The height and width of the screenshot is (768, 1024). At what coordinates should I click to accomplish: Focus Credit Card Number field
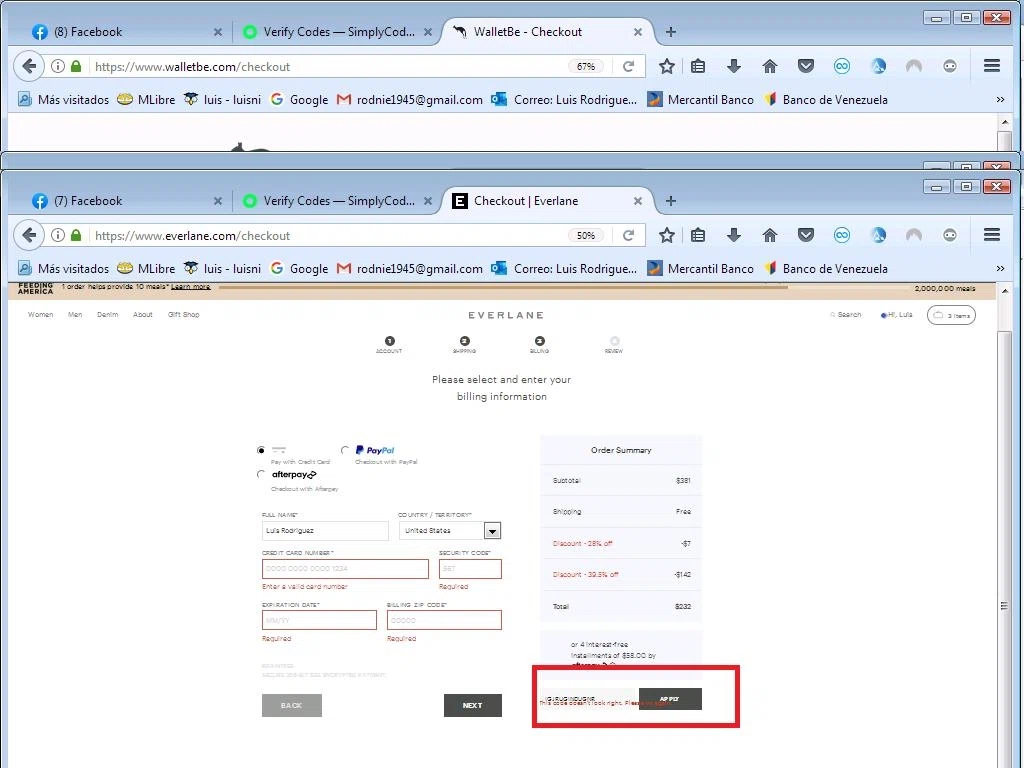pos(345,569)
